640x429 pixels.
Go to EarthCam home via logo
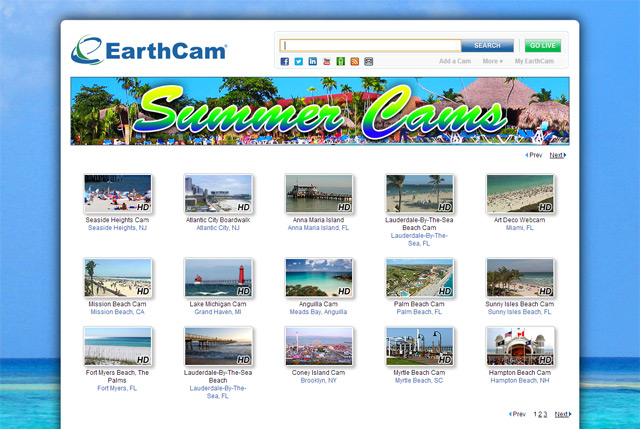[149, 50]
